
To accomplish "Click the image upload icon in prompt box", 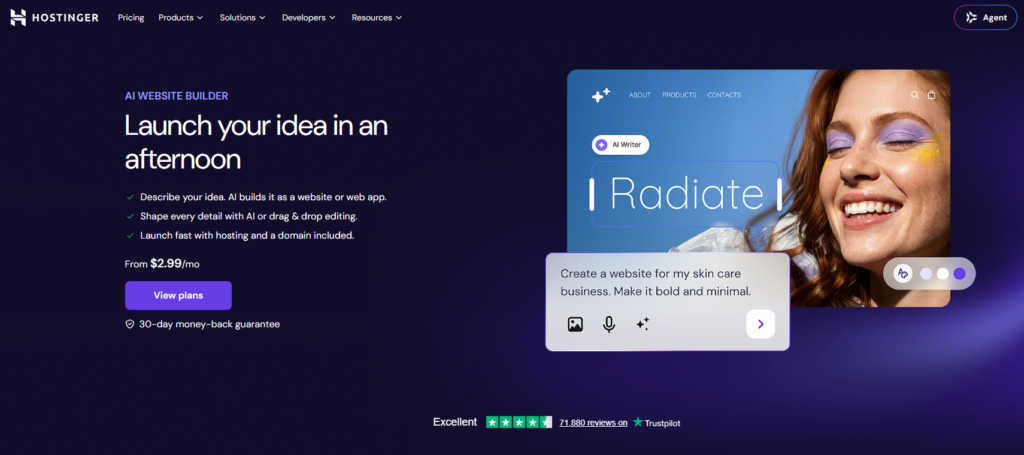I will (575, 324).
